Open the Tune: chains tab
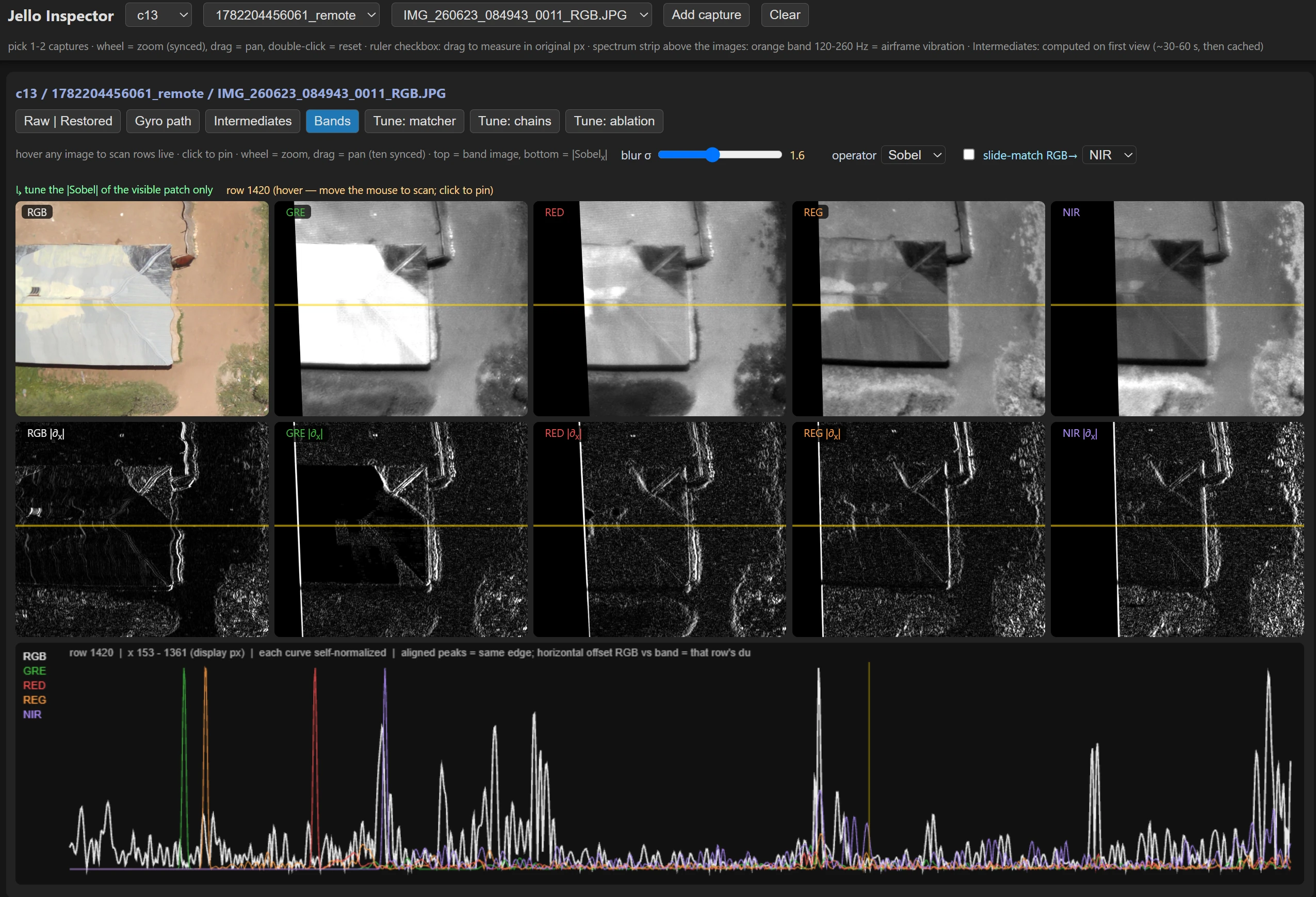 coord(515,121)
